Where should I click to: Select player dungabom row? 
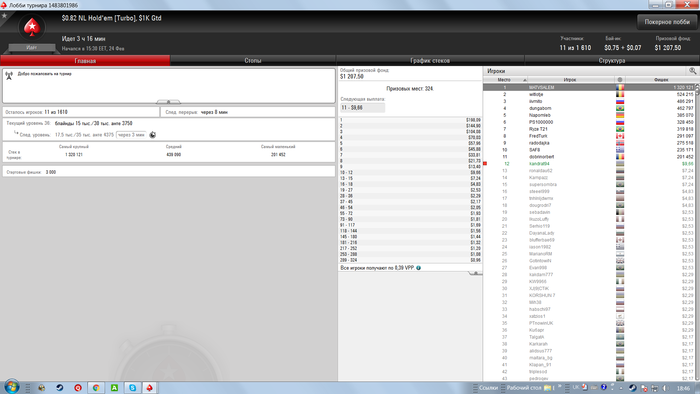(589, 108)
